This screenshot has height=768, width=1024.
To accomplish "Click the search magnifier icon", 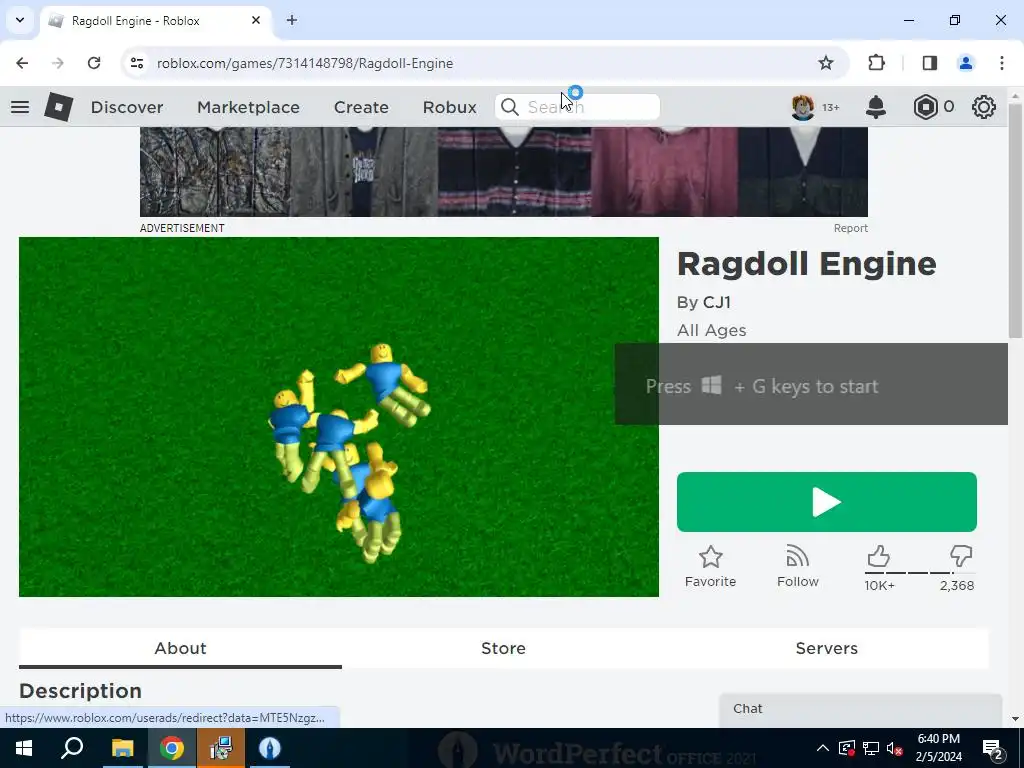I will click(x=509, y=107).
